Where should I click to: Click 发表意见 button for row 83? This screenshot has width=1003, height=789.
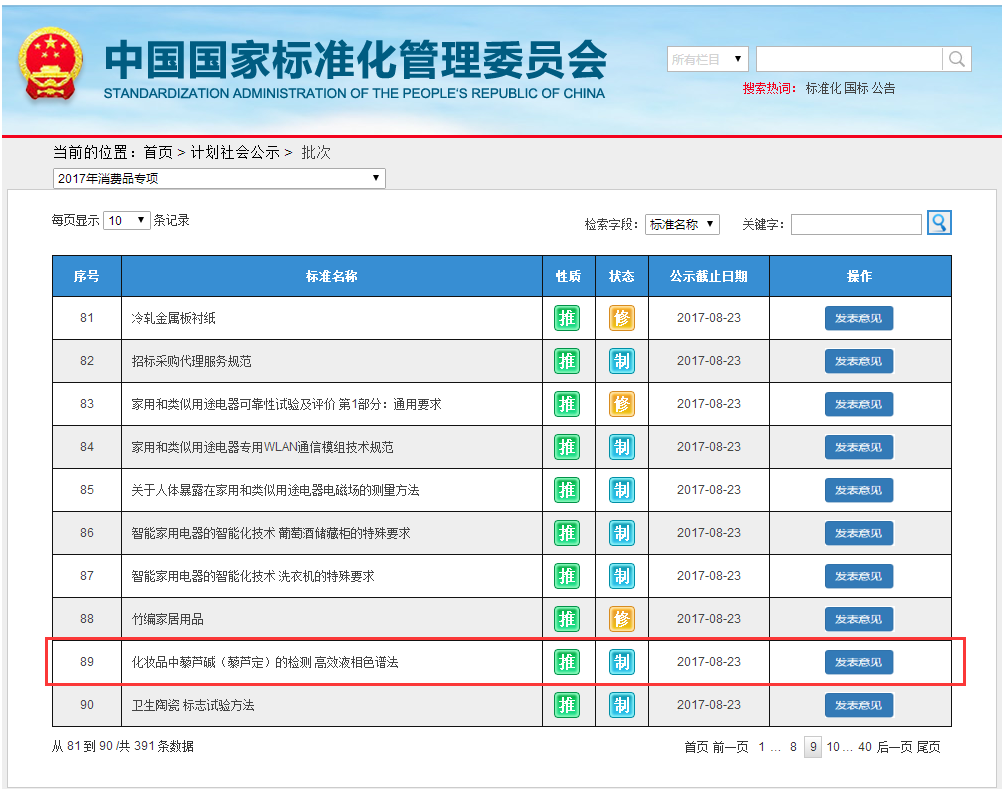point(859,404)
